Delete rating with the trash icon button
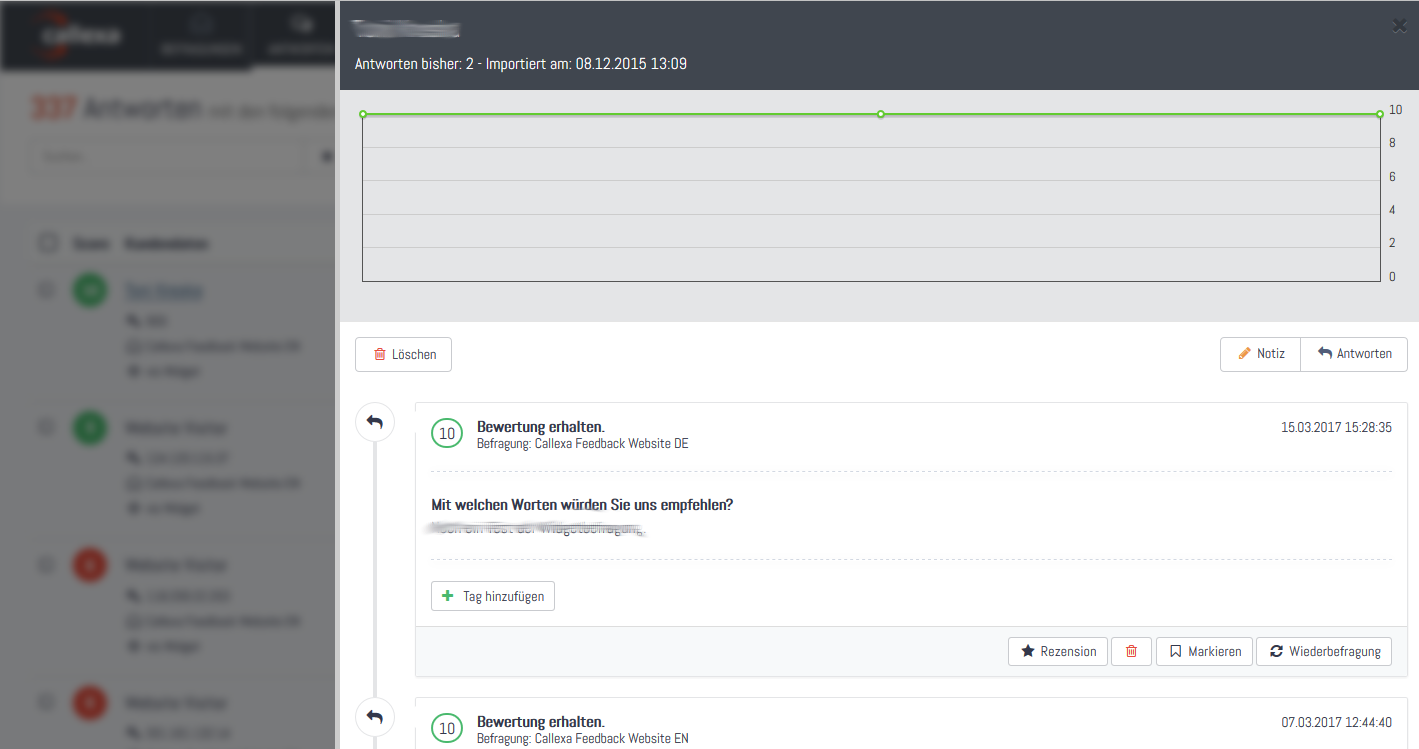Viewport: 1419px width, 749px height. 1132,651
